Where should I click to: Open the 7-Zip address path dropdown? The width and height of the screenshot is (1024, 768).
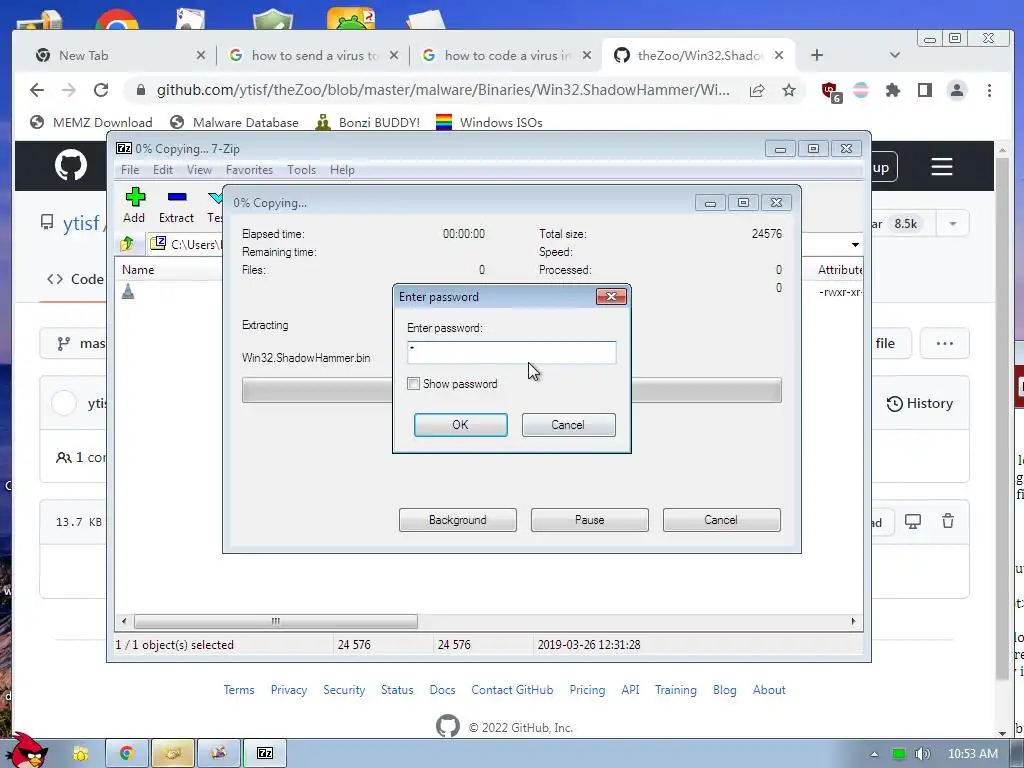pyautogui.click(x=855, y=245)
